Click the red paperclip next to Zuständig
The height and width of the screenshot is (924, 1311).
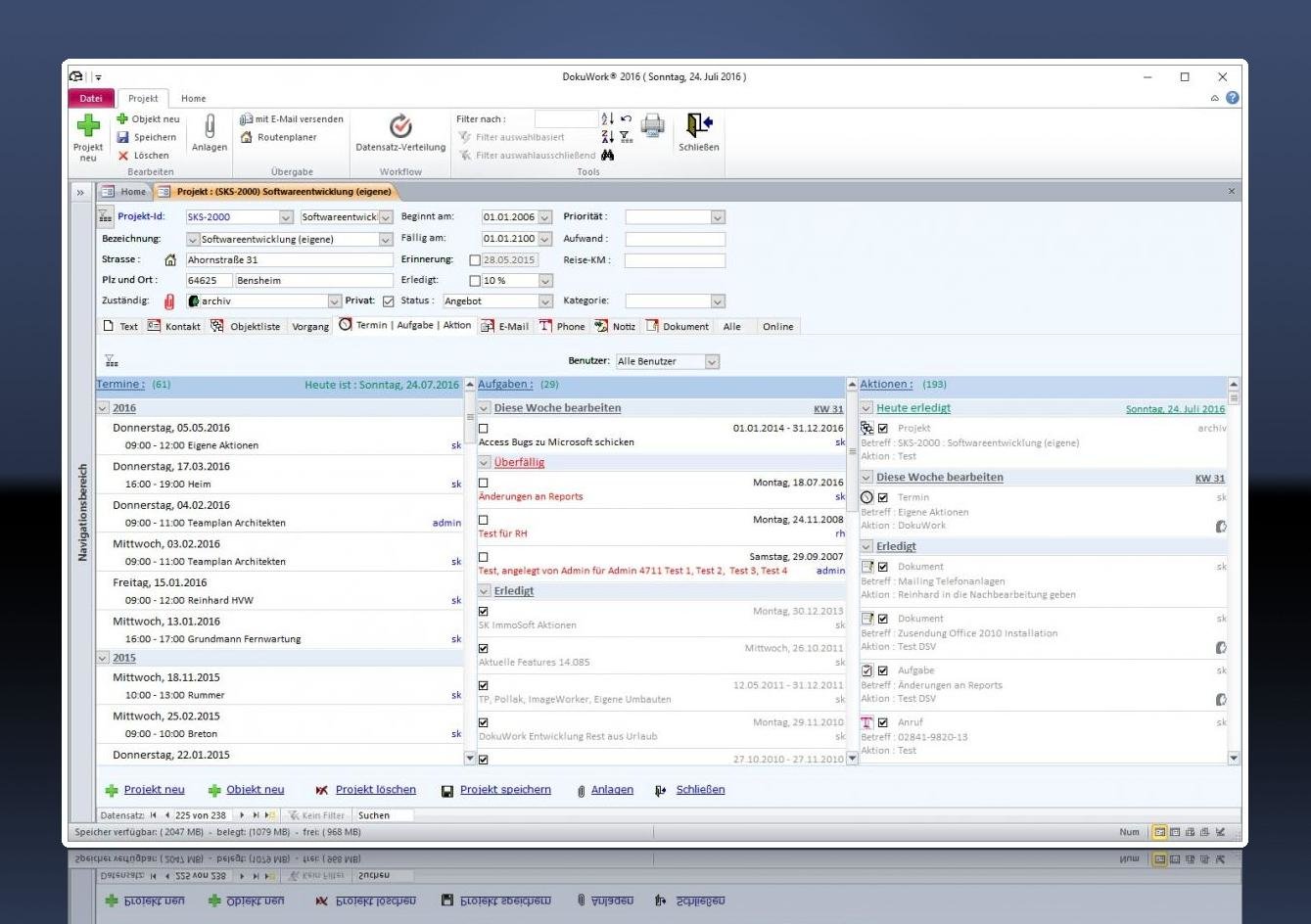point(169,301)
